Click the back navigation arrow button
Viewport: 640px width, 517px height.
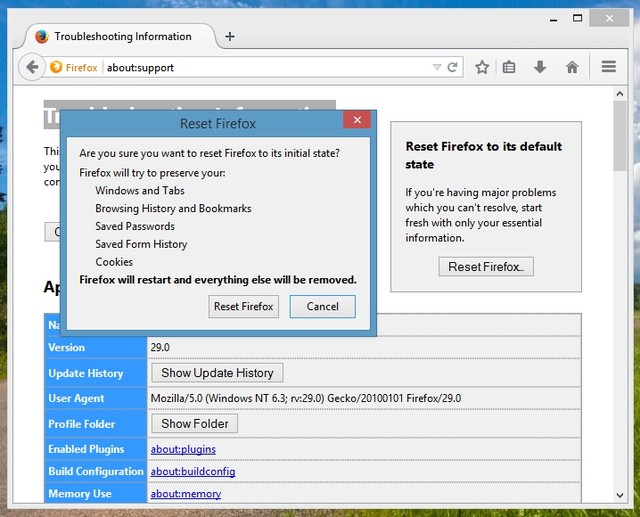pyautogui.click(x=32, y=67)
